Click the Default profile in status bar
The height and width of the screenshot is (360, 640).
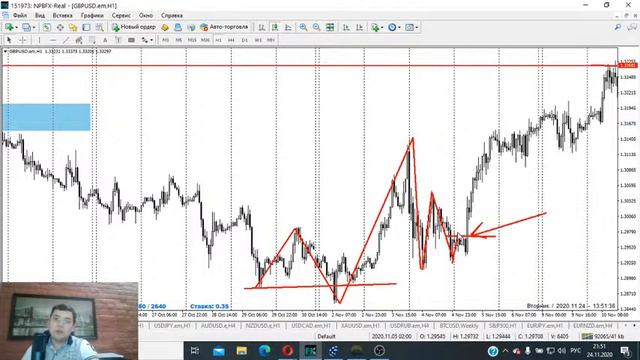(326, 337)
